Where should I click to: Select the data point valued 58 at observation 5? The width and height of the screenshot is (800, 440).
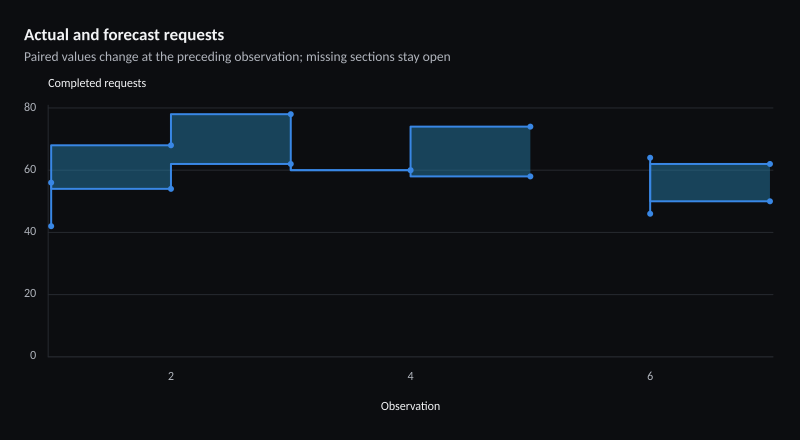tap(530, 177)
